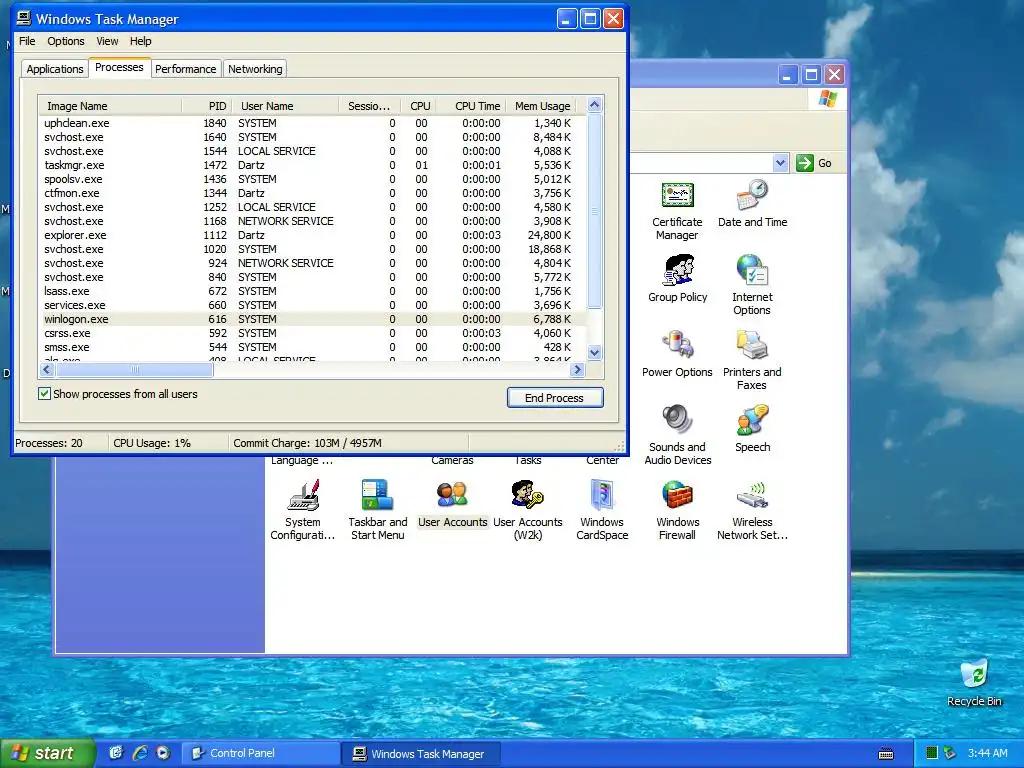This screenshot has width=1024, height=768.
Task: Launch Windows Media Player from Quick Launch
Action: pyautogui.click(x=163, y=753)
